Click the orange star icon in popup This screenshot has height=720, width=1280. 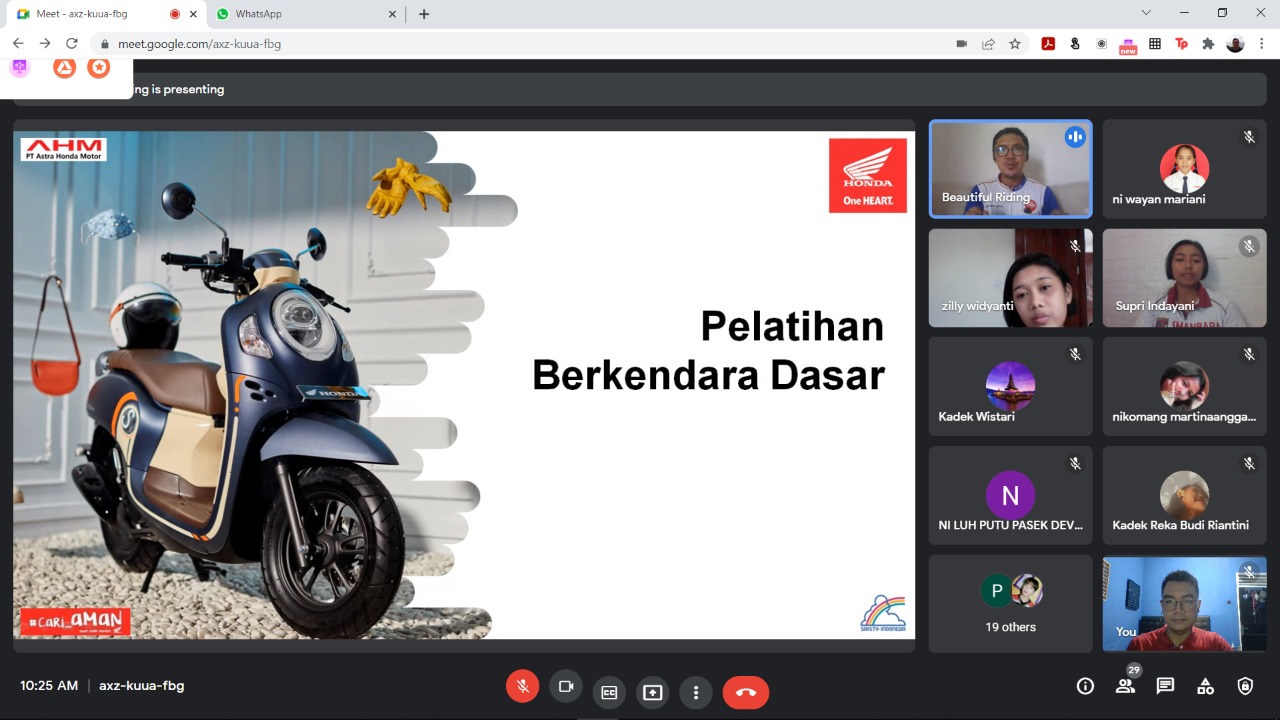pos(98,67)
